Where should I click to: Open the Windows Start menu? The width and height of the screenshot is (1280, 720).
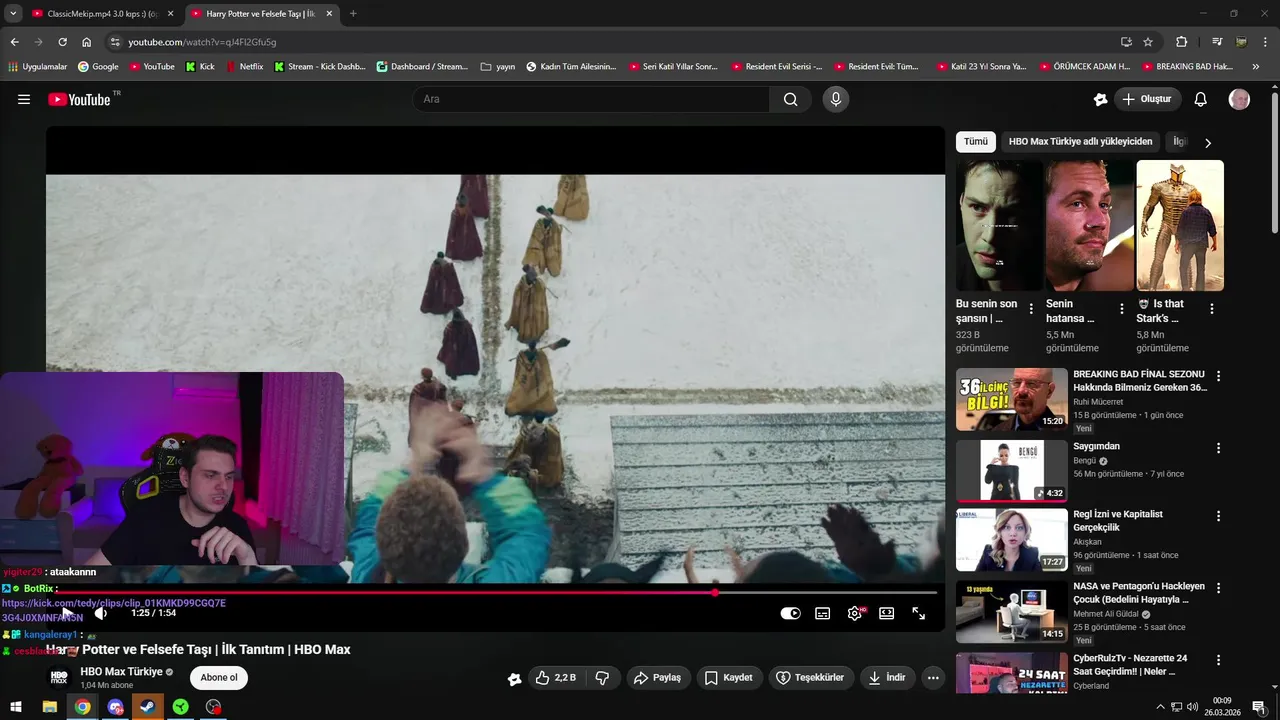click(16, 706)
